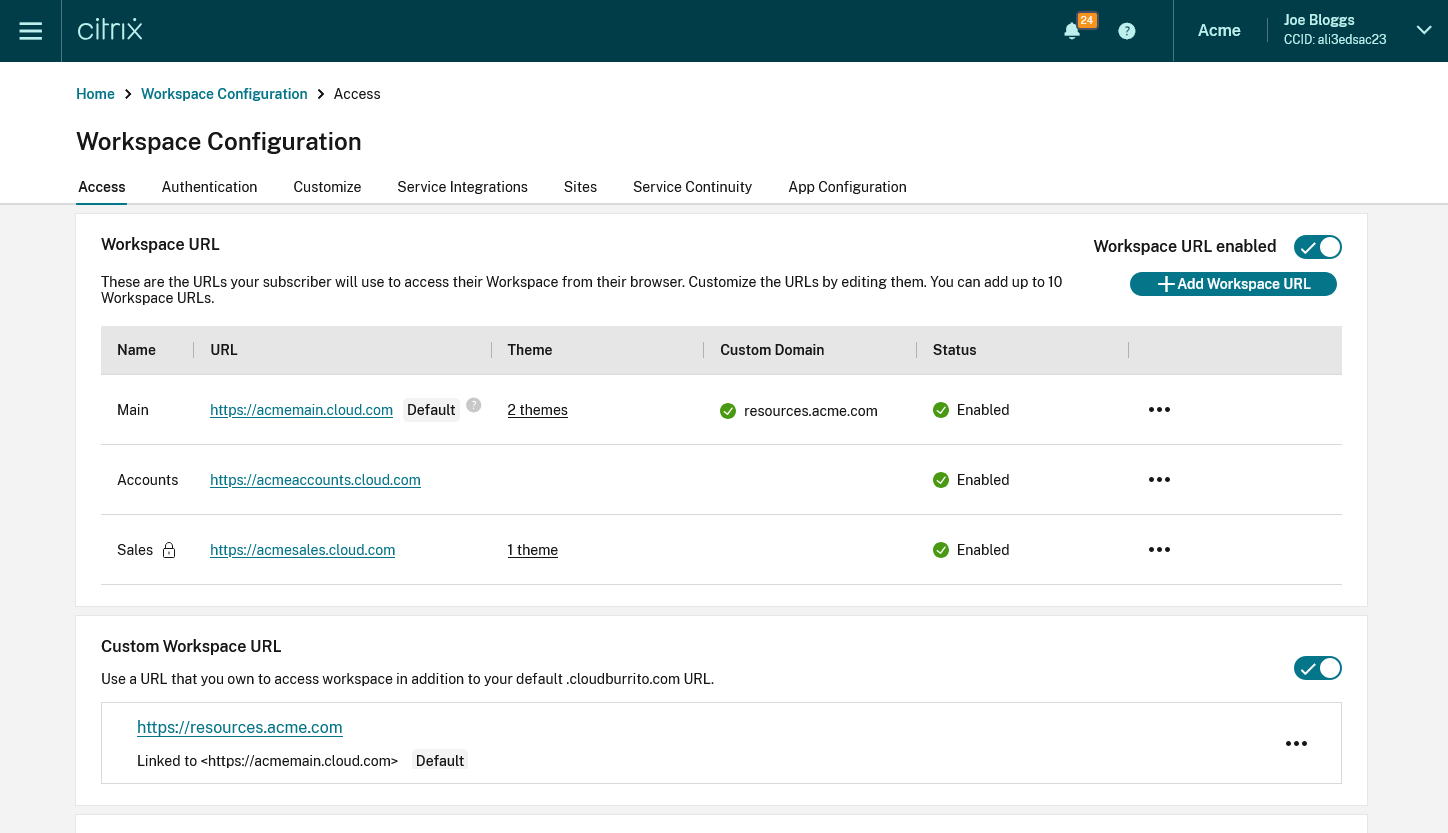Viewport: 1448px width, 833px height.
Task: Go to Workspace Configuration breadcrumb
Action: coord(224,94)
